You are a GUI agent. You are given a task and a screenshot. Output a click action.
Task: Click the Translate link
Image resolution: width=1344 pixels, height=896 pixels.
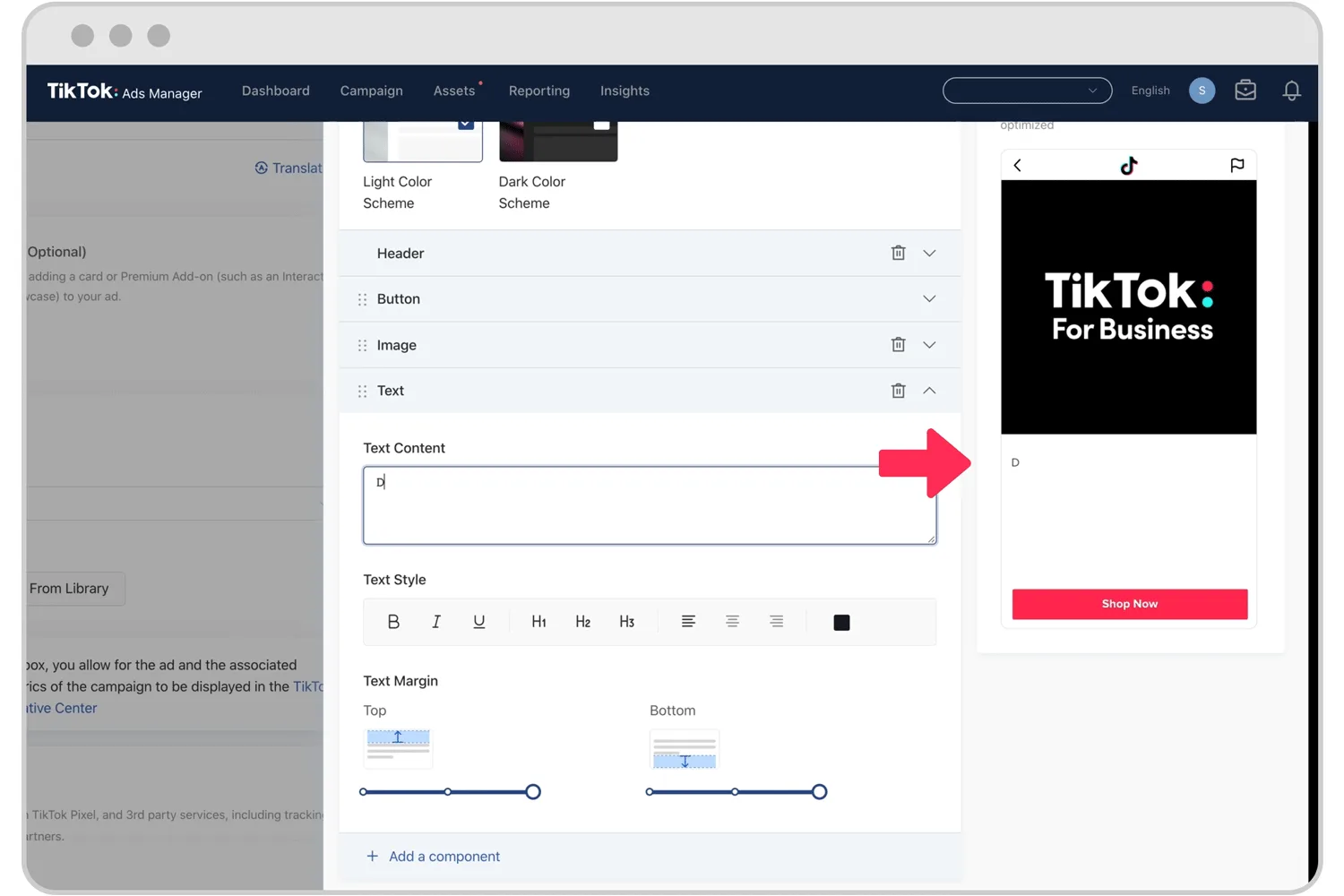click(x=289, y=168)
